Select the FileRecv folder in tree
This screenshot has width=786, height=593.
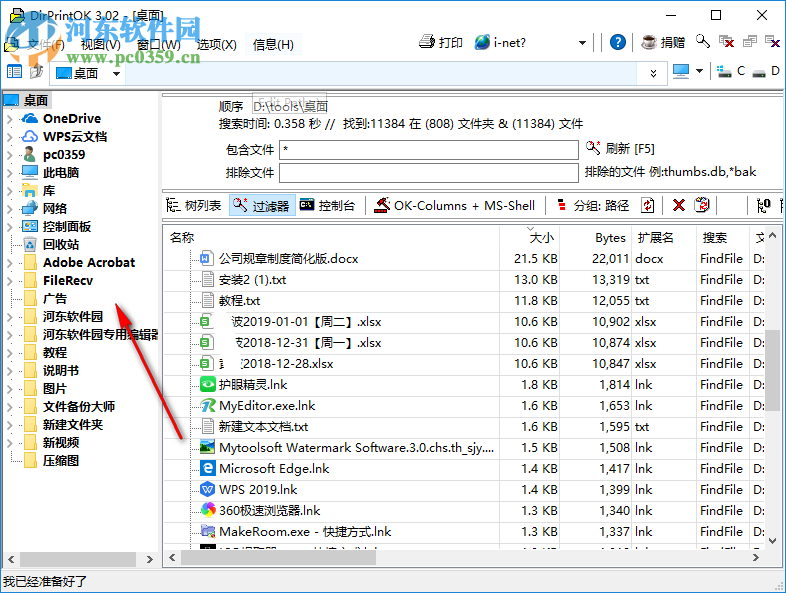click(x=68, y=281)
